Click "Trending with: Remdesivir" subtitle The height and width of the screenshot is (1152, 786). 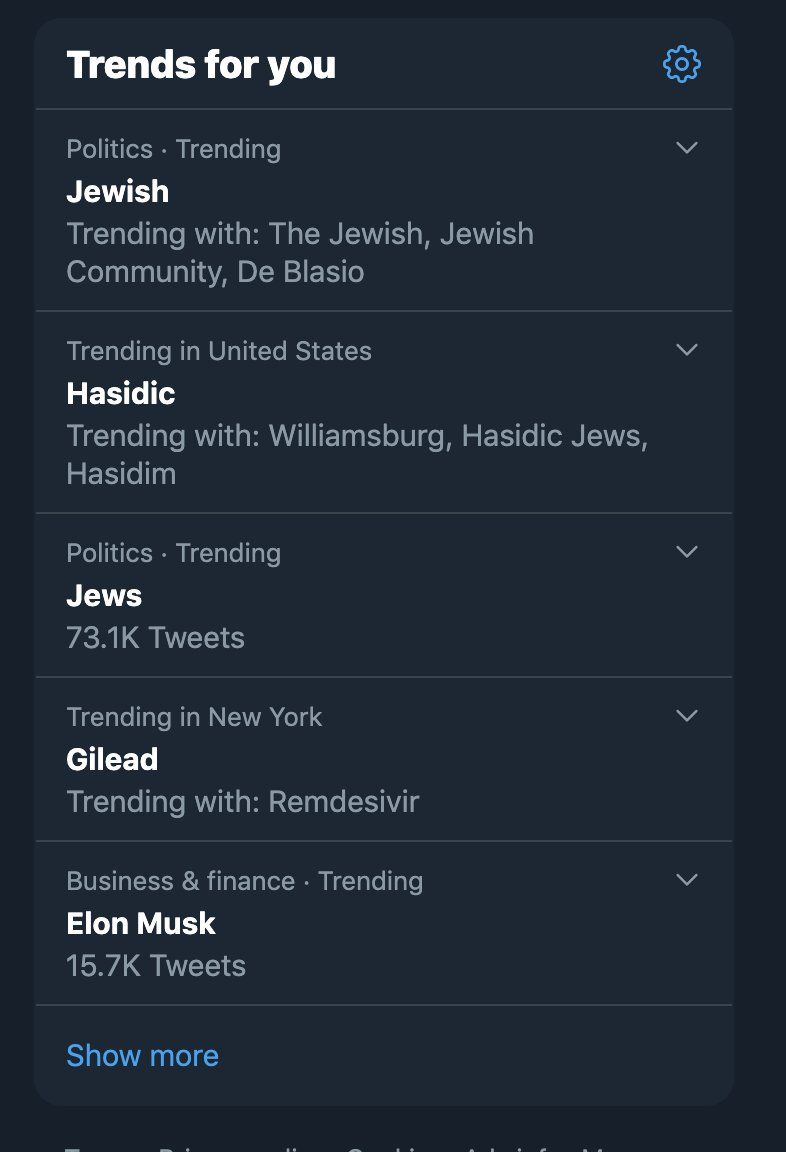pyautogui.click(x=243, y=801)
